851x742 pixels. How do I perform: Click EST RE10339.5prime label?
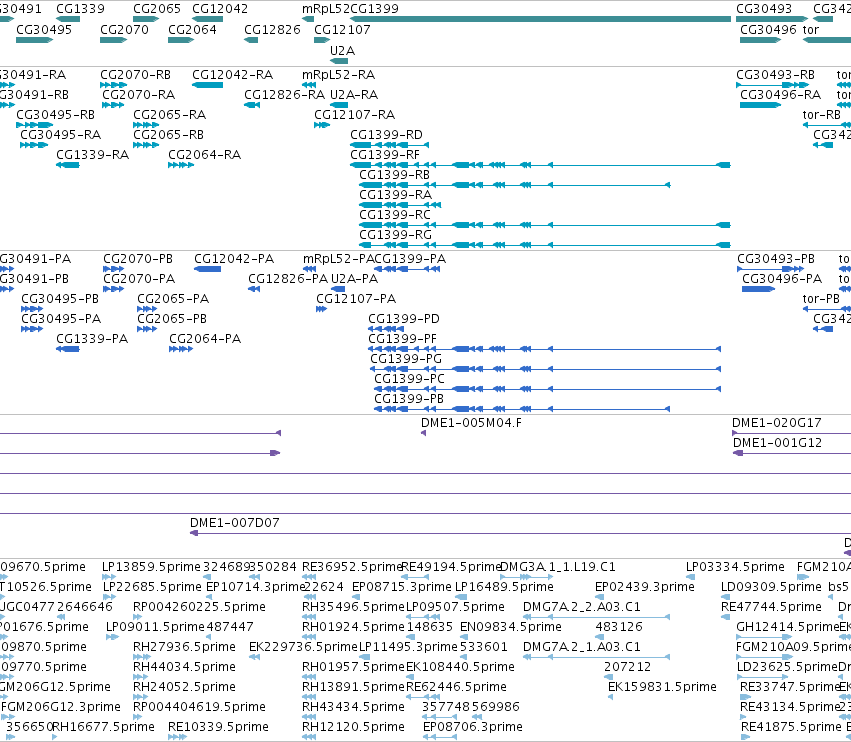218,727
